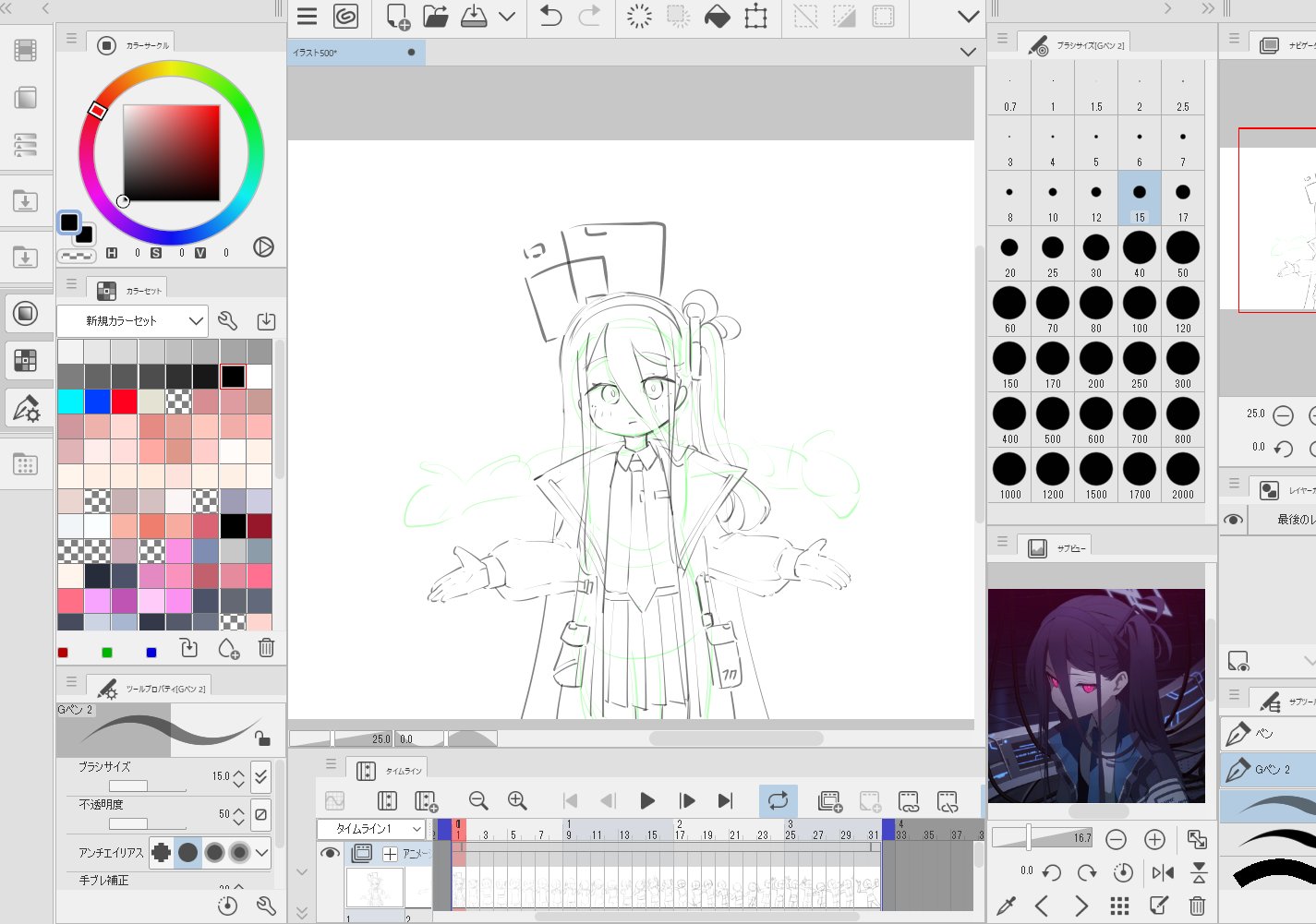1316x924 pixels.
Task: Click the timeline zoom out magnifier
Action: point(477,800)
